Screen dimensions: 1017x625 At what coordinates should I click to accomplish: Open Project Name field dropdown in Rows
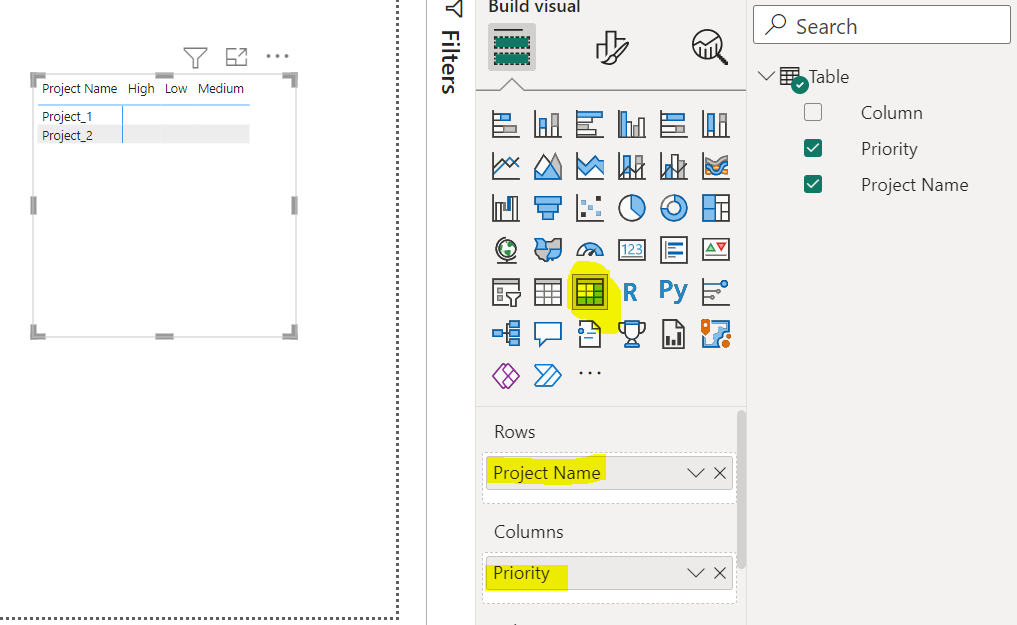(696, 473)
